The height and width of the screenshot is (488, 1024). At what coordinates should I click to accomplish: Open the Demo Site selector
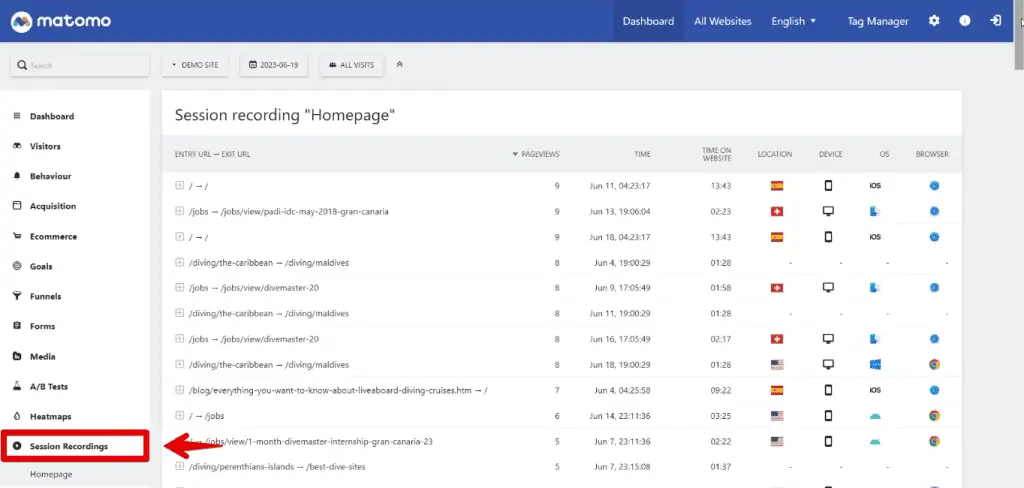195,65
